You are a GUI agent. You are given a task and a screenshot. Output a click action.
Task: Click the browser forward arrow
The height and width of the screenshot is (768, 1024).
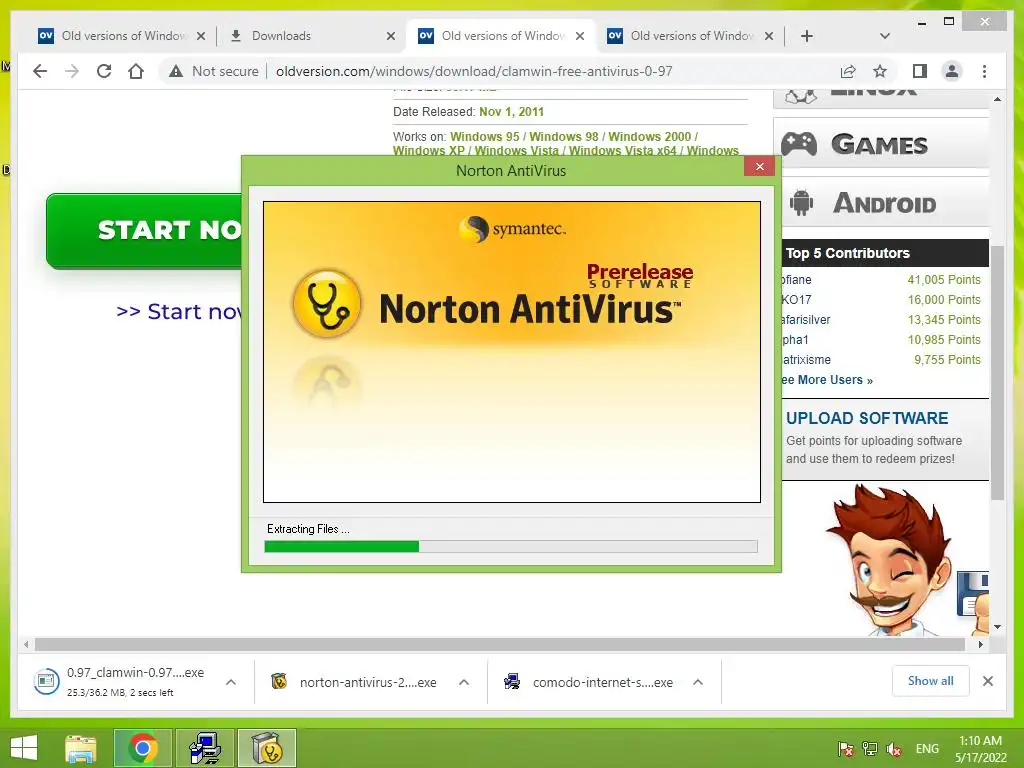pos(72,71)
